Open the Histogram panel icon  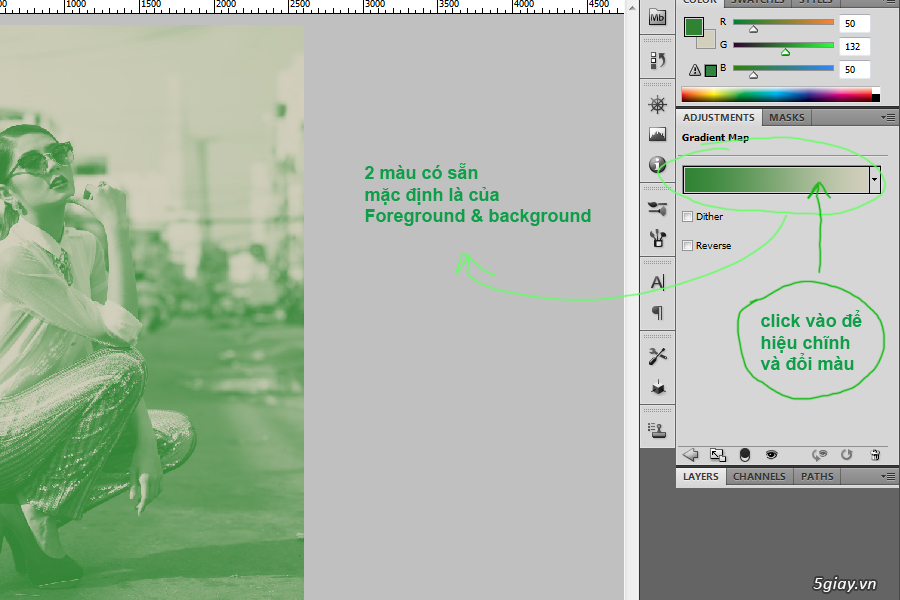pyautogui.click(x=657, y=134)
